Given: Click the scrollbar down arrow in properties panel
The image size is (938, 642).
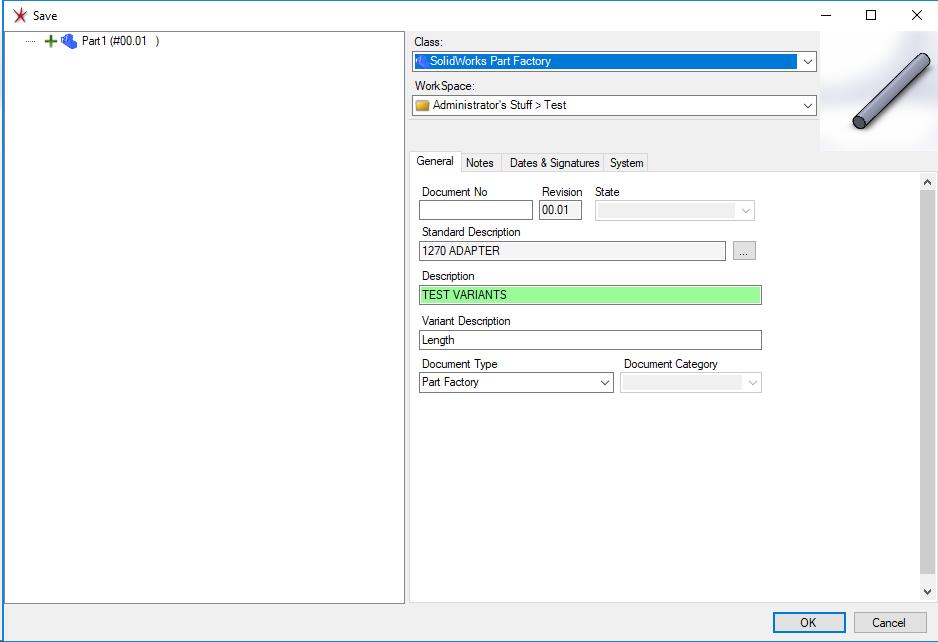Looking at the screenshot, I should (928, 593).
